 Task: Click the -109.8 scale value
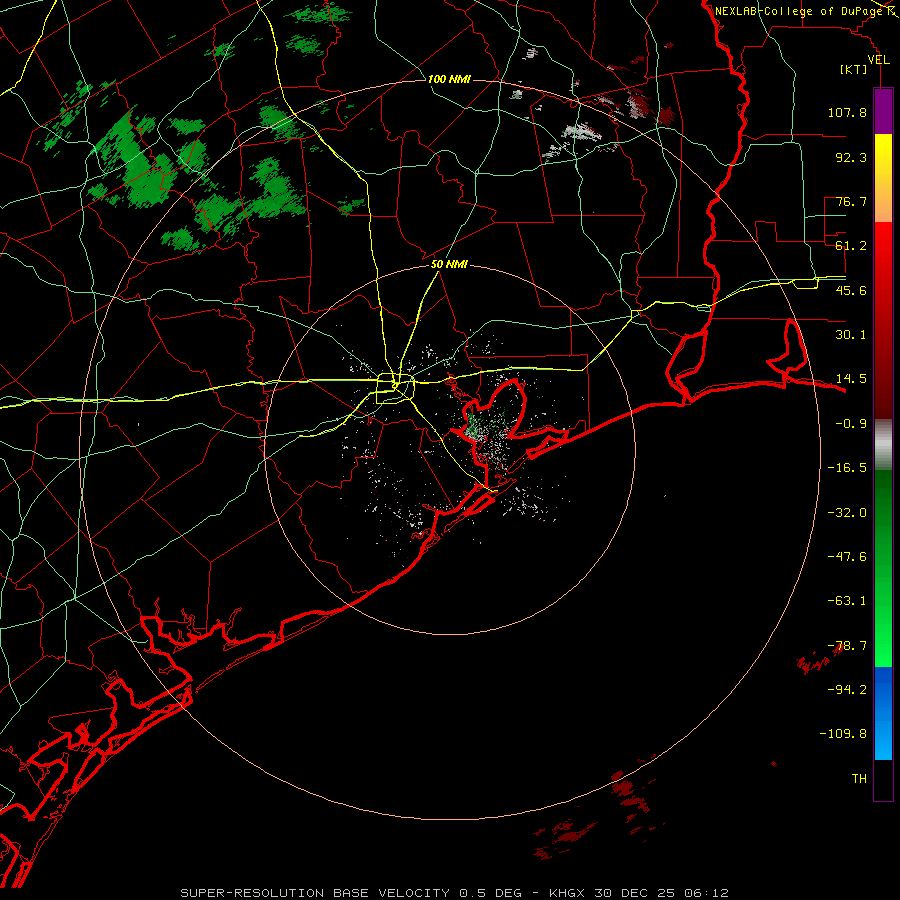pos(843,734)
